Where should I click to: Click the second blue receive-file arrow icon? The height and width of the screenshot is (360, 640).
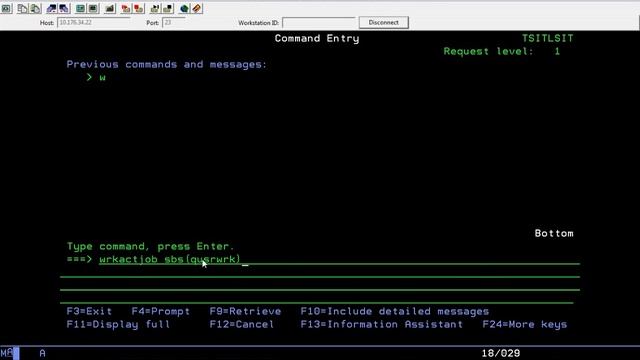64,8
